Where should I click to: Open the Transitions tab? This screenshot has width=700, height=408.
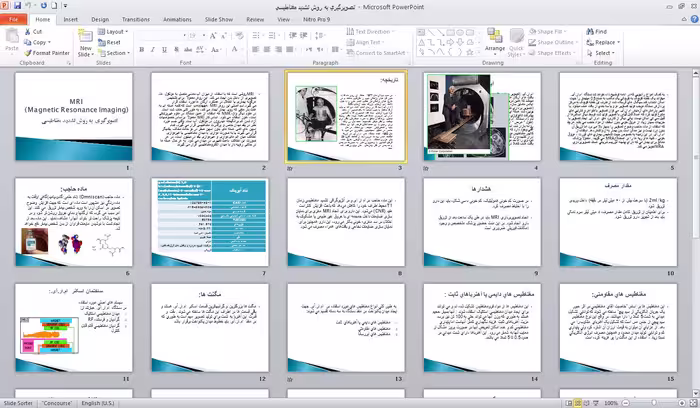(136, 20)
